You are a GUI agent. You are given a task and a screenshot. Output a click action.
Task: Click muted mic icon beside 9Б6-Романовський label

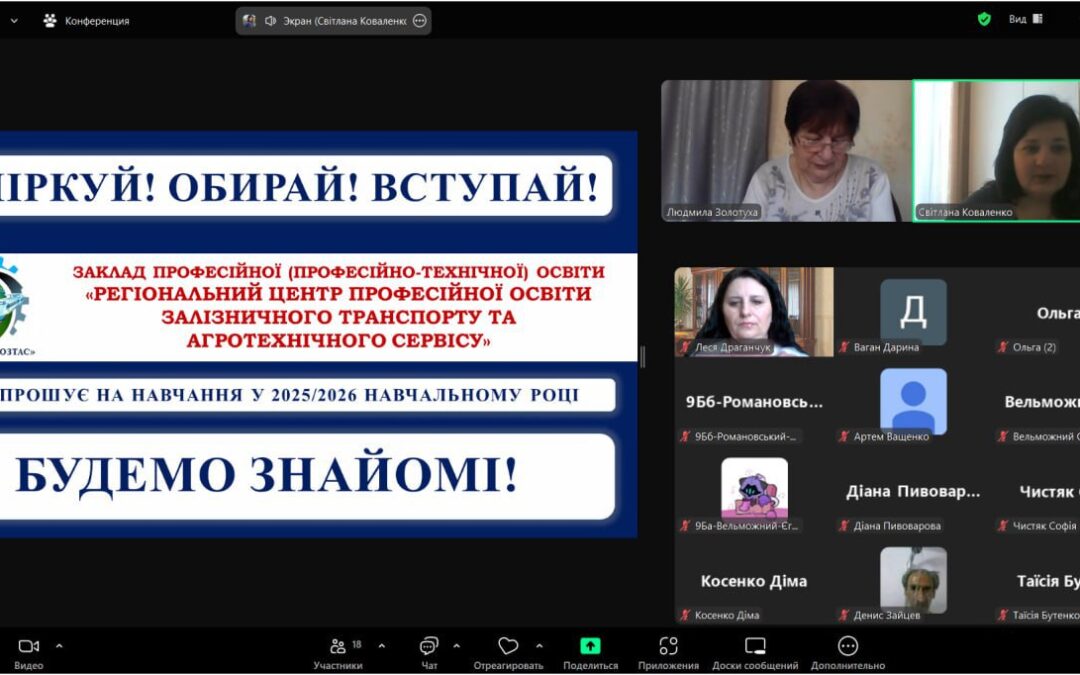tap(685, 437)
